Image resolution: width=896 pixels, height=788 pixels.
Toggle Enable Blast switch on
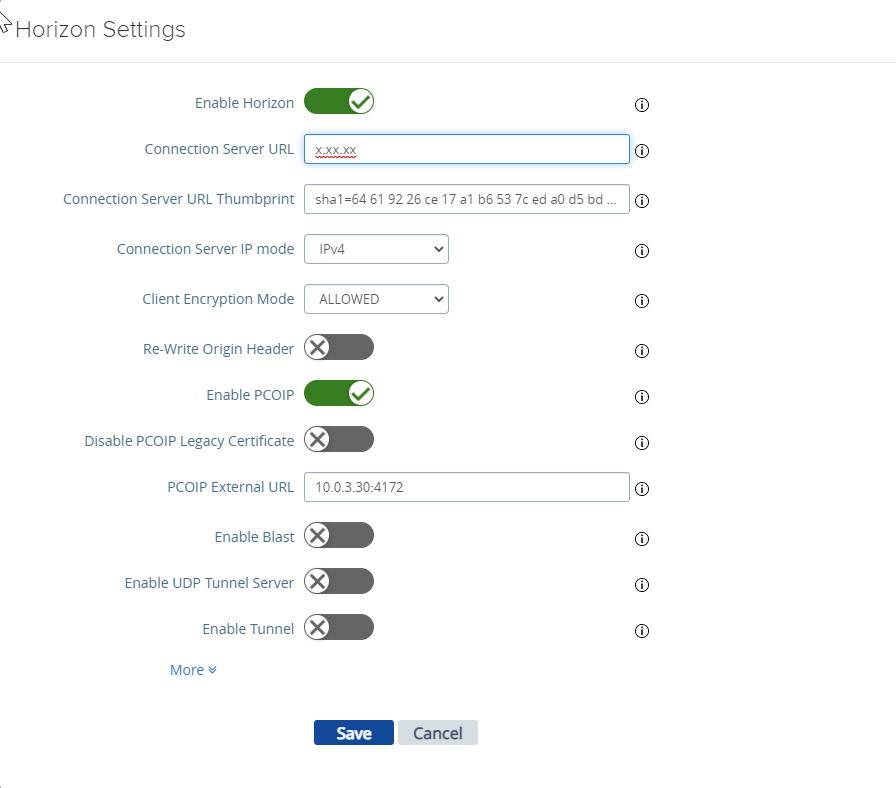(x=339, y=535)
